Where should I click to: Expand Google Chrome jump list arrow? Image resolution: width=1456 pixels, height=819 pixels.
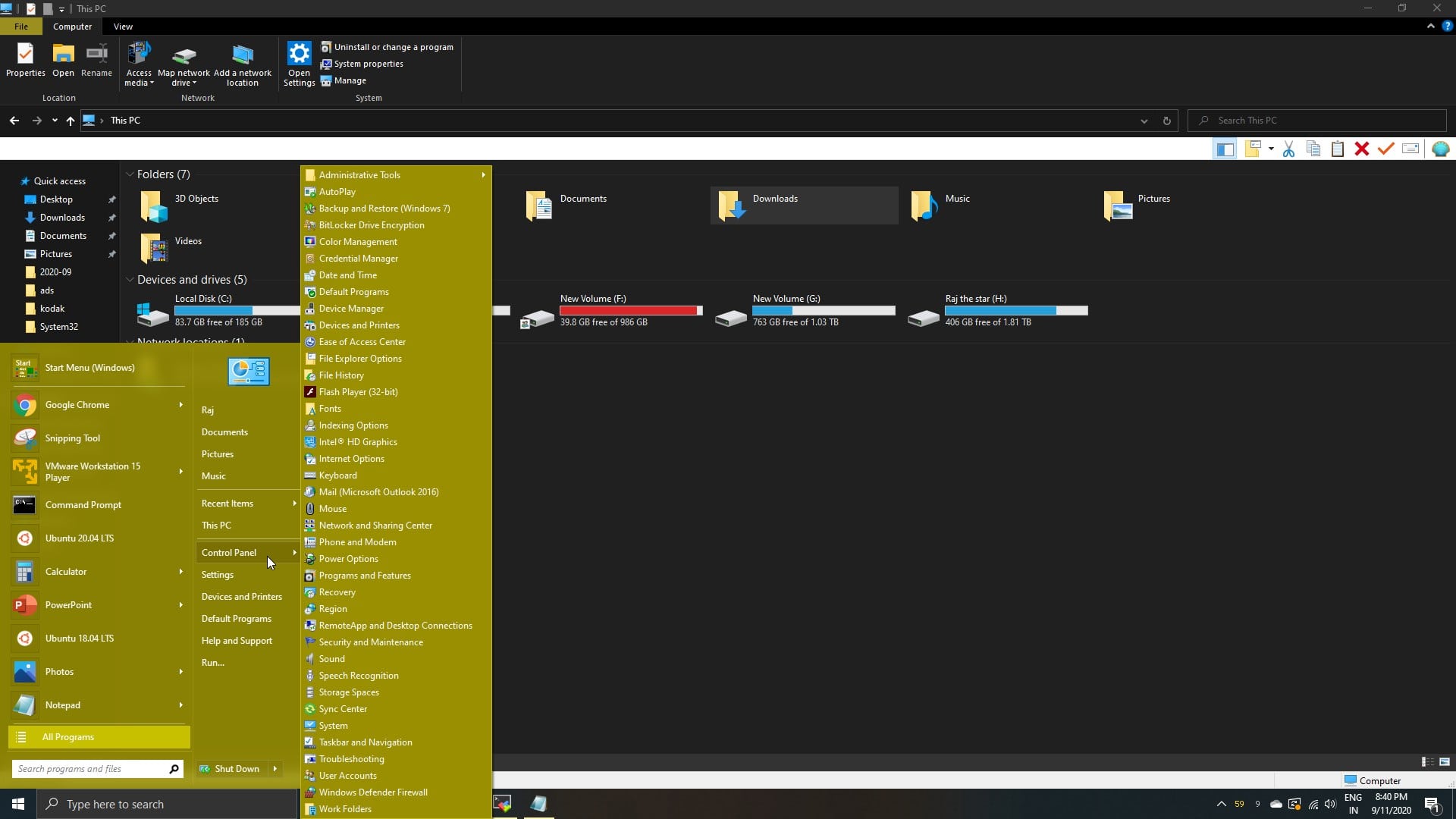[x=180, y=405]
